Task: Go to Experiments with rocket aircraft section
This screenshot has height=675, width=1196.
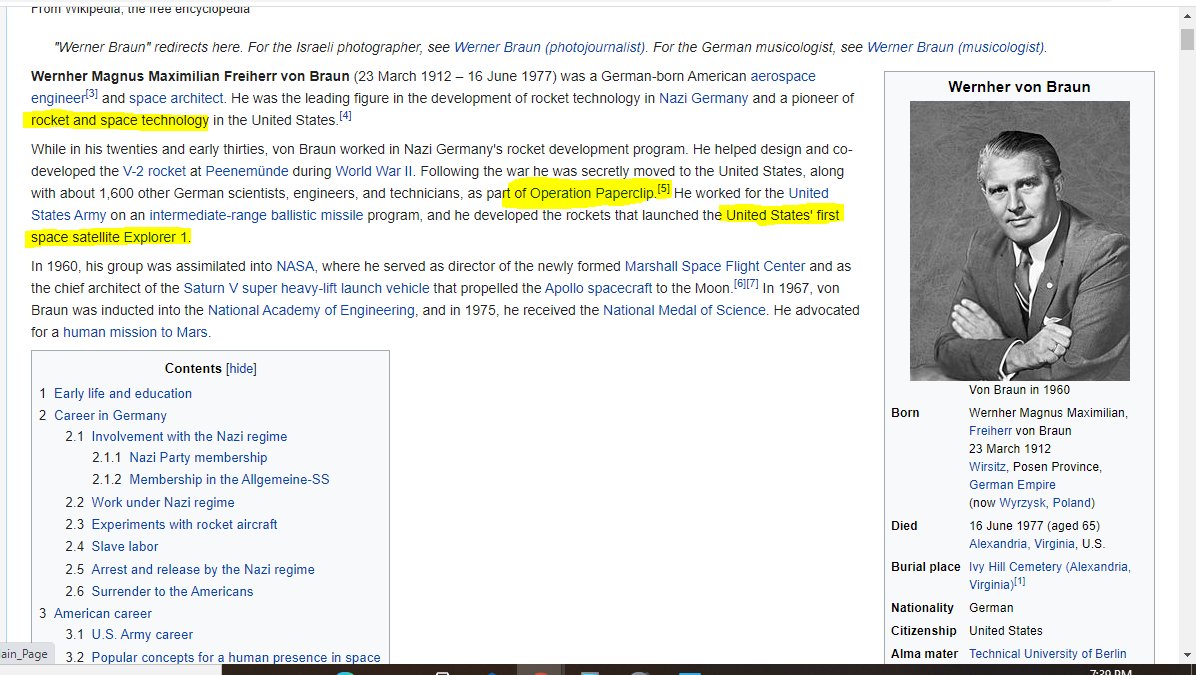Action: [x=185, y=526]
